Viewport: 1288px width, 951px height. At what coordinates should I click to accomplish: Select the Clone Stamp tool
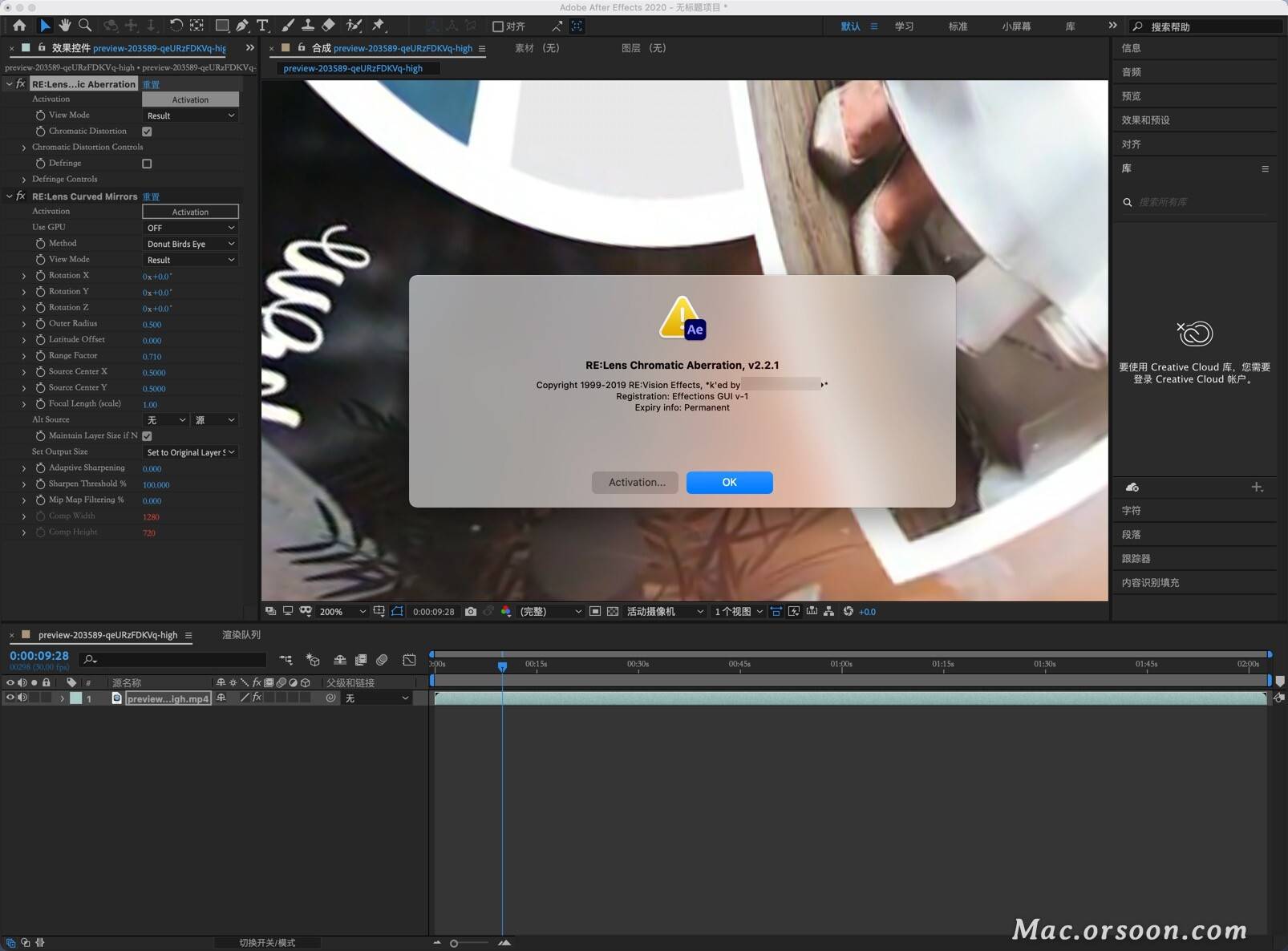pos(307,26)
